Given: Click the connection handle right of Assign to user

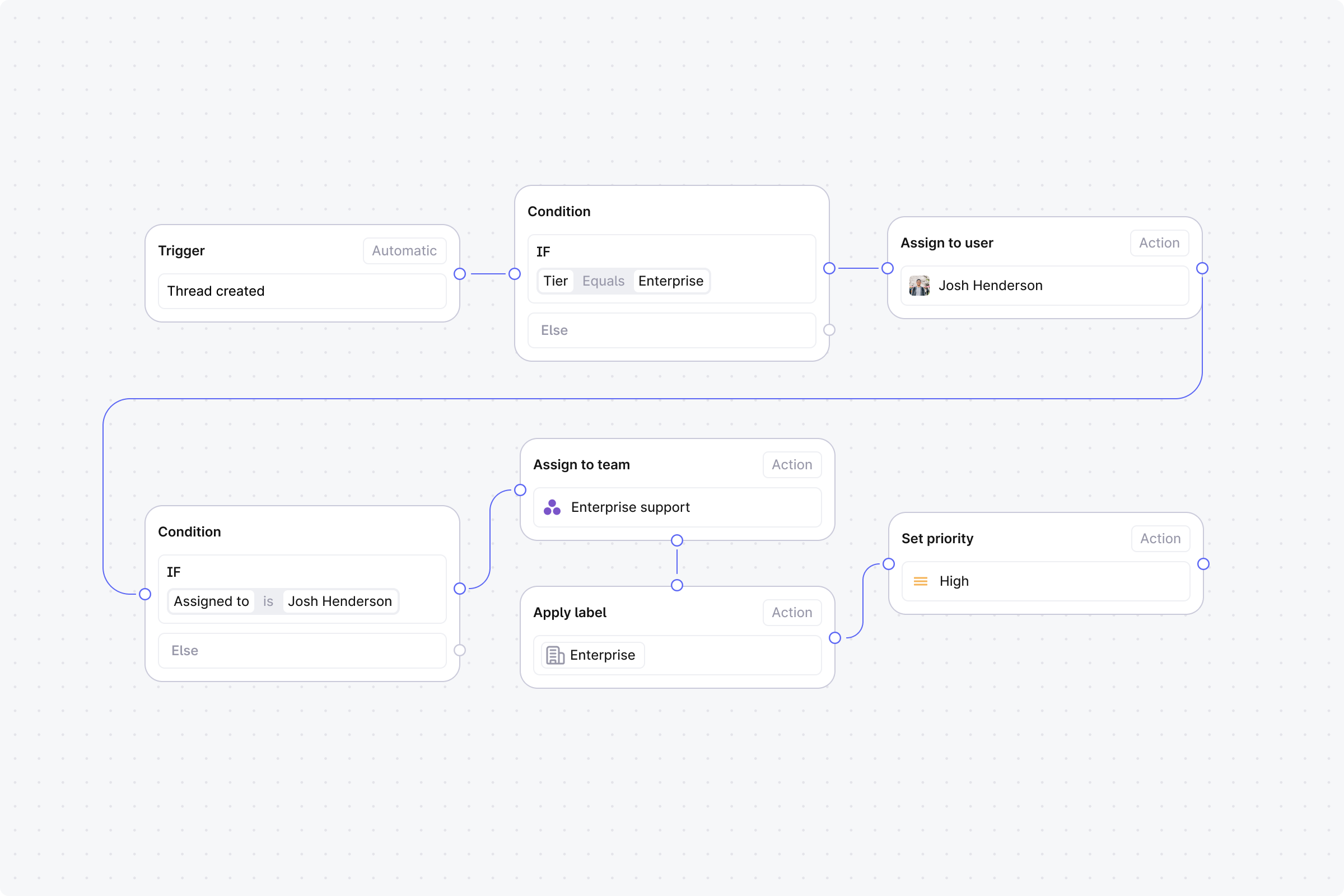Looking at the screenshot, I should [x=1202, y=268].
